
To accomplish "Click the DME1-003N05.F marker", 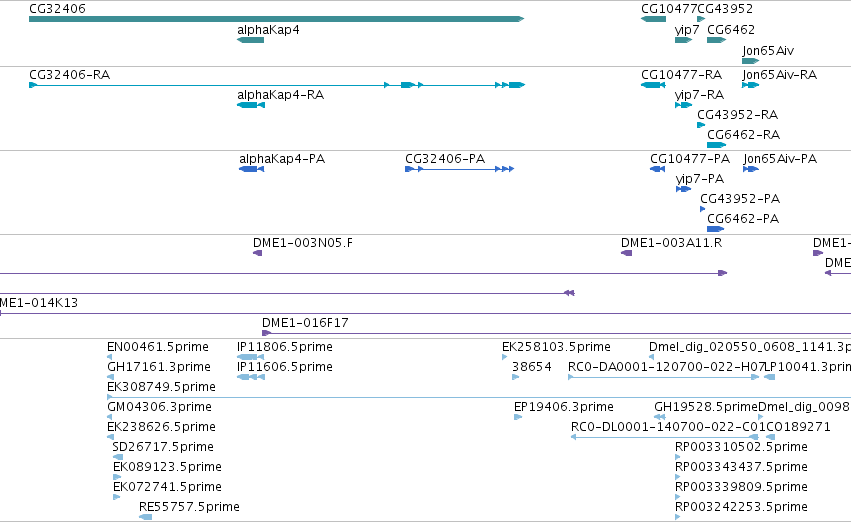I will pos(258,253).
